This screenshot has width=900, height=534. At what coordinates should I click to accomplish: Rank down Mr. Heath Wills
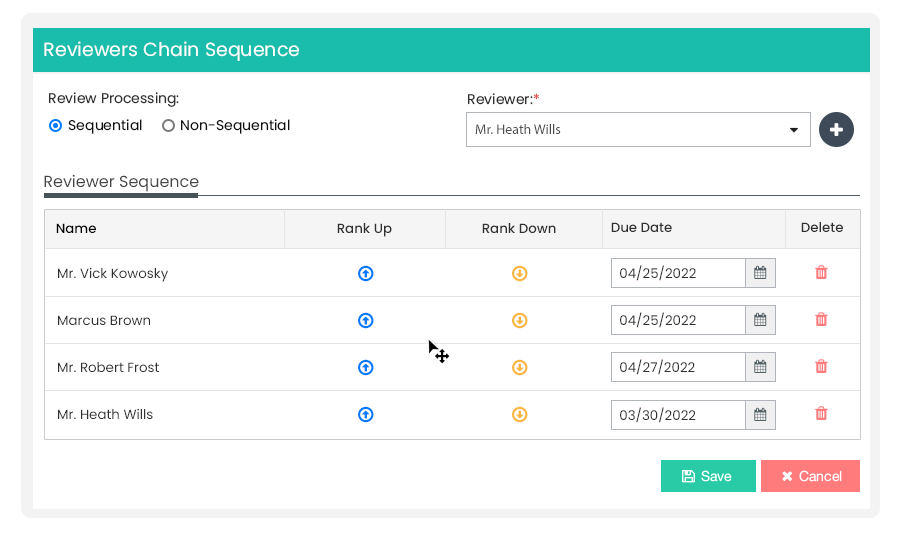(x=519, y=415)
